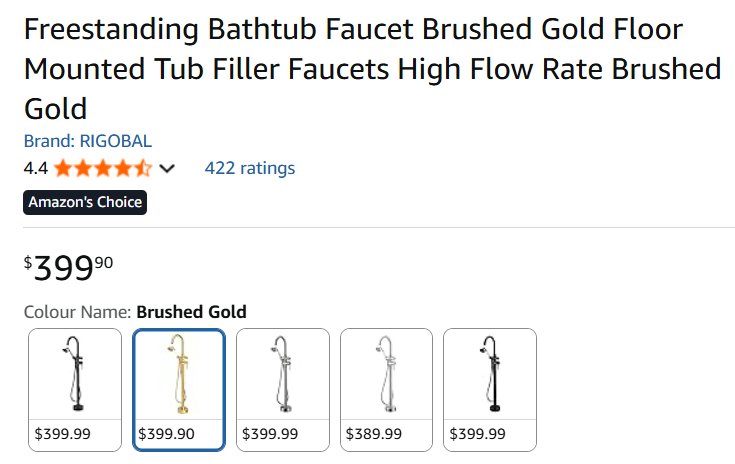
Task: Click the Colour Name label text
Action: [78, 312]
